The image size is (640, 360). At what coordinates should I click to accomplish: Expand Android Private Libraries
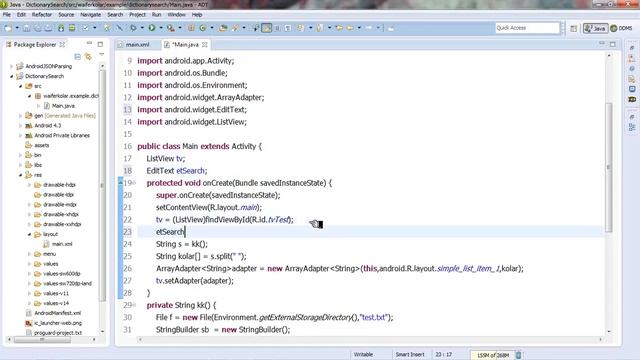pos(20,136)
